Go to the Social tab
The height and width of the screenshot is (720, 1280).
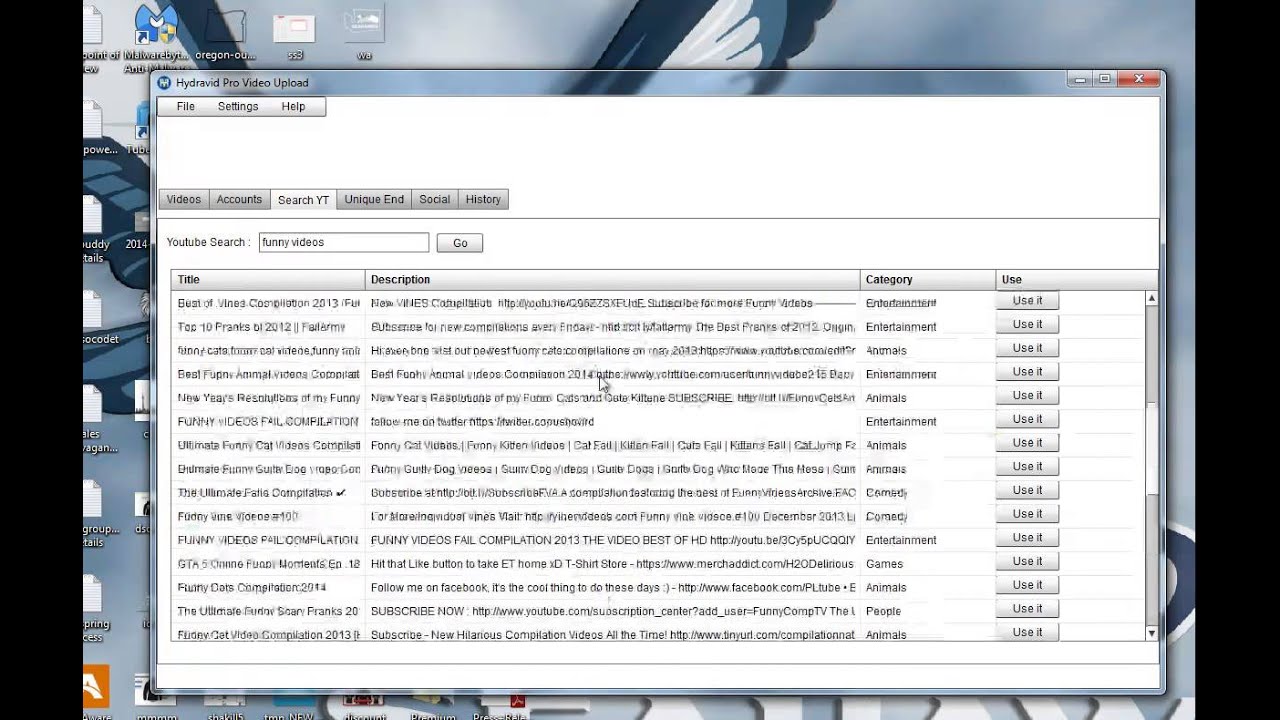pyautogui.click(x=434, y=199)
